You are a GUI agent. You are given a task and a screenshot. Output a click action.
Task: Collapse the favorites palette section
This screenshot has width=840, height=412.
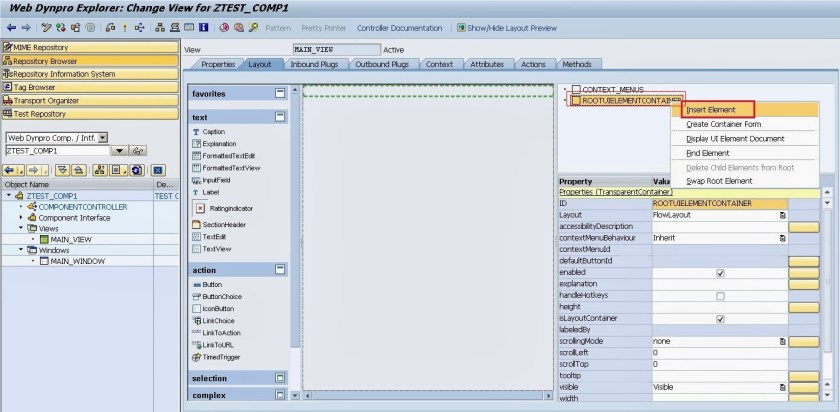coord(280,93)
